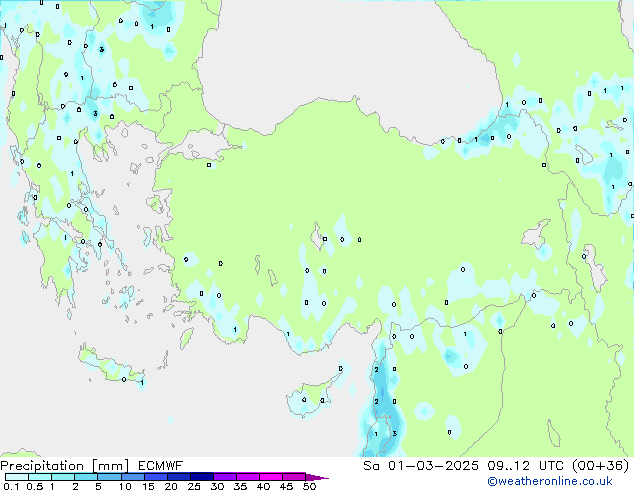This screenshot has width=634, height=490.
Task: Click the 25–30 mm navy legend swatch
Action: [x=202, y=477]
